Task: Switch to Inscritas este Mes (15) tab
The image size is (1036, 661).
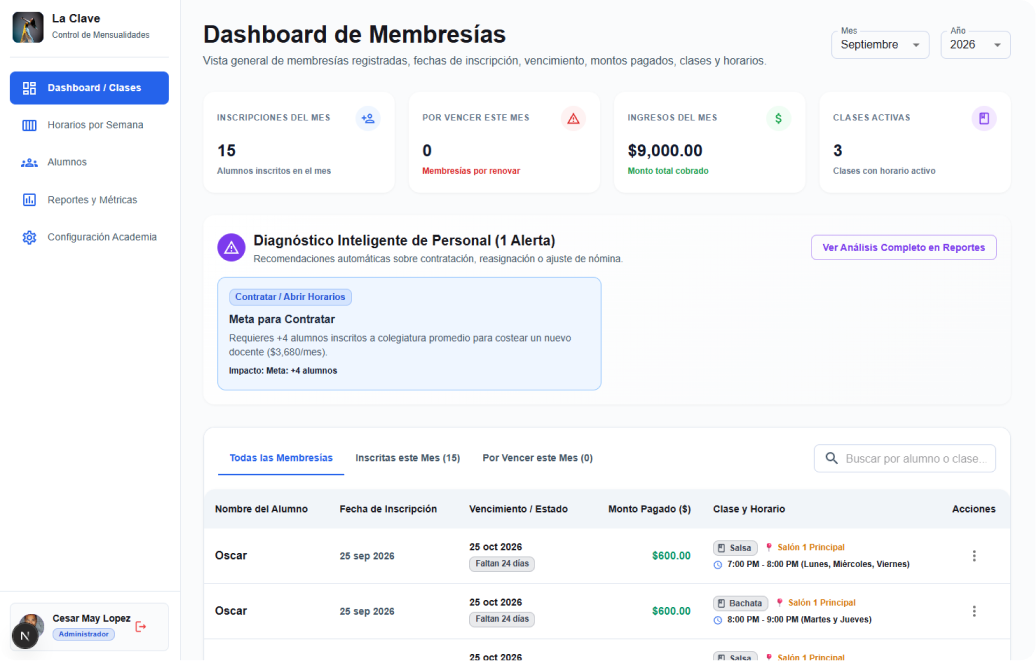Action: (408, 458)
